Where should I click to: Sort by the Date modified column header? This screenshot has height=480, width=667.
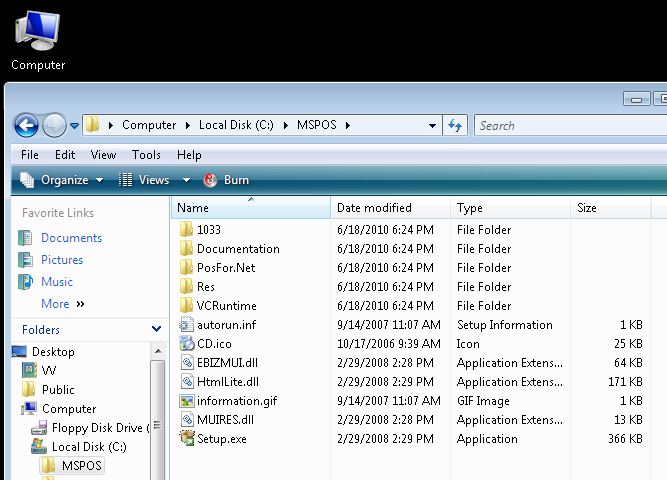pos(390,208)
